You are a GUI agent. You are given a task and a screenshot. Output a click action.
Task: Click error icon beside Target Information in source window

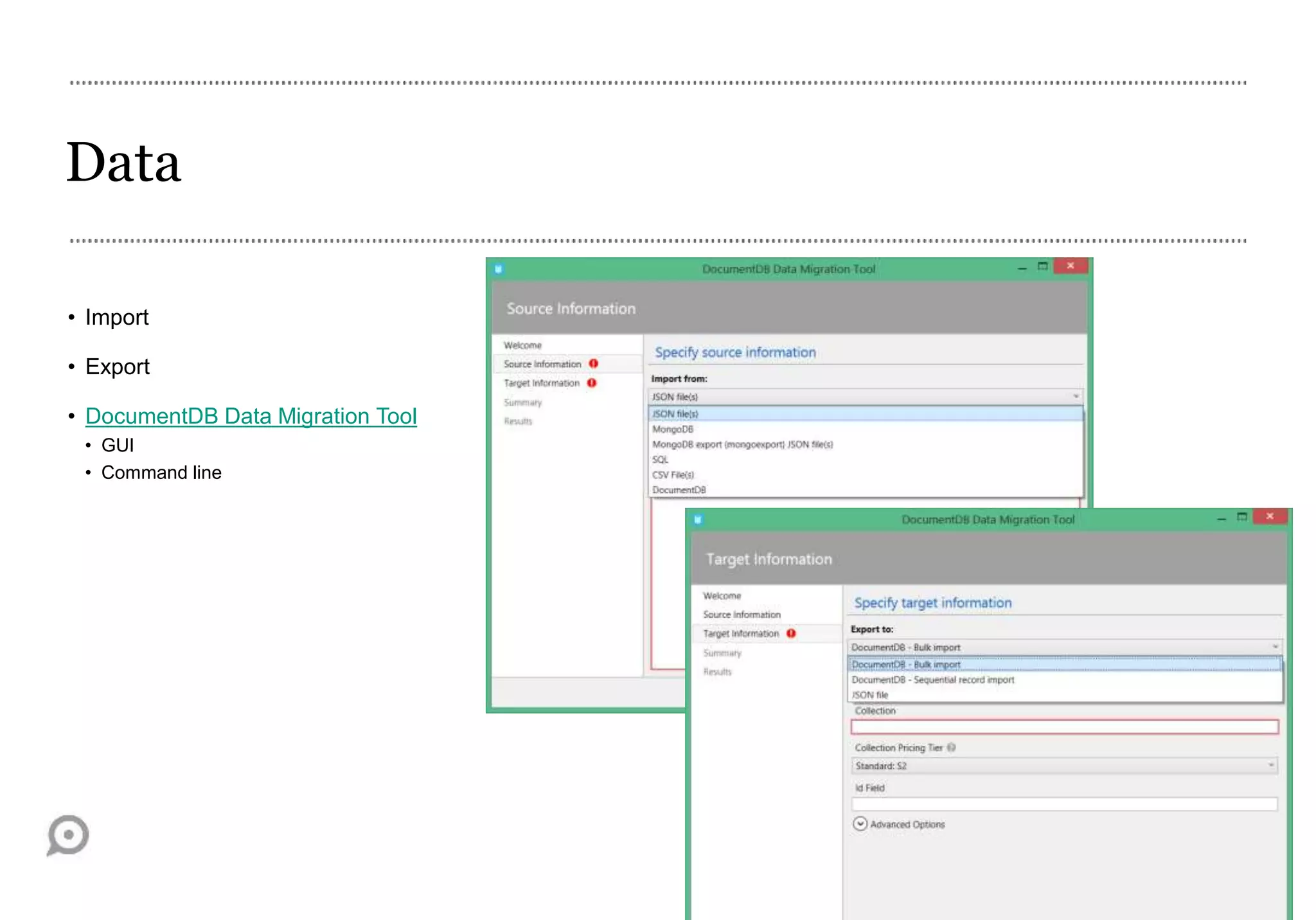pyautogui.click(x=592, y=383)
